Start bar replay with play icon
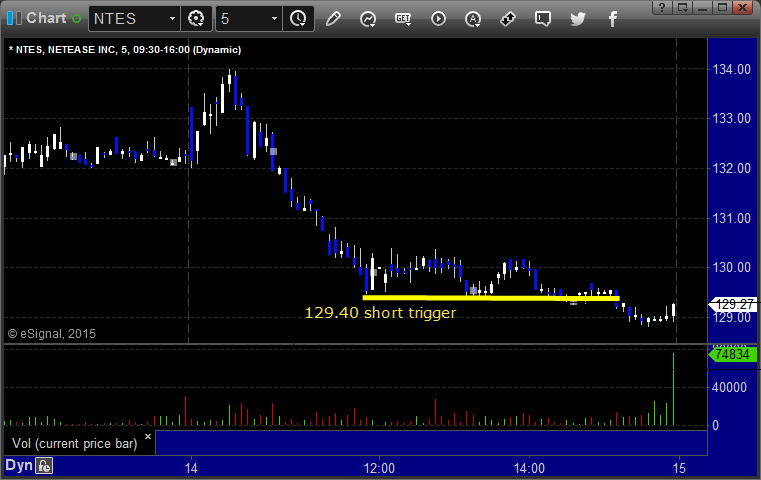Screen dimensions: 761x480 438,19
